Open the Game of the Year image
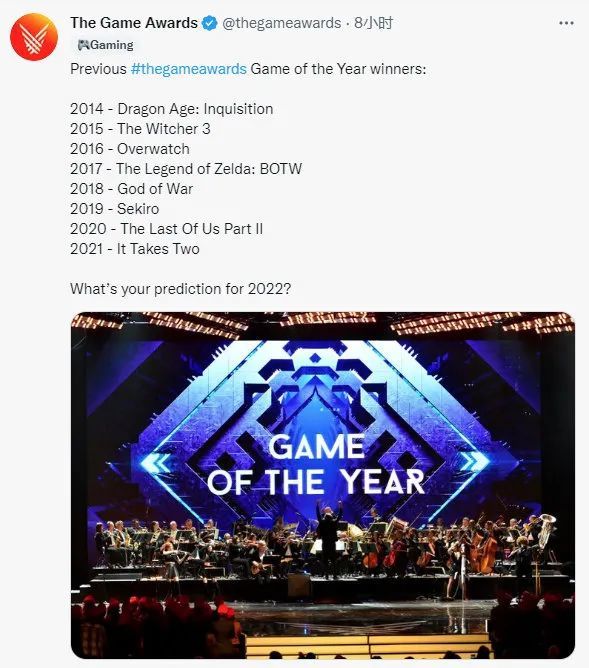Image resolution: width=589 pixels, height=668 pixels. coord(323,485)
